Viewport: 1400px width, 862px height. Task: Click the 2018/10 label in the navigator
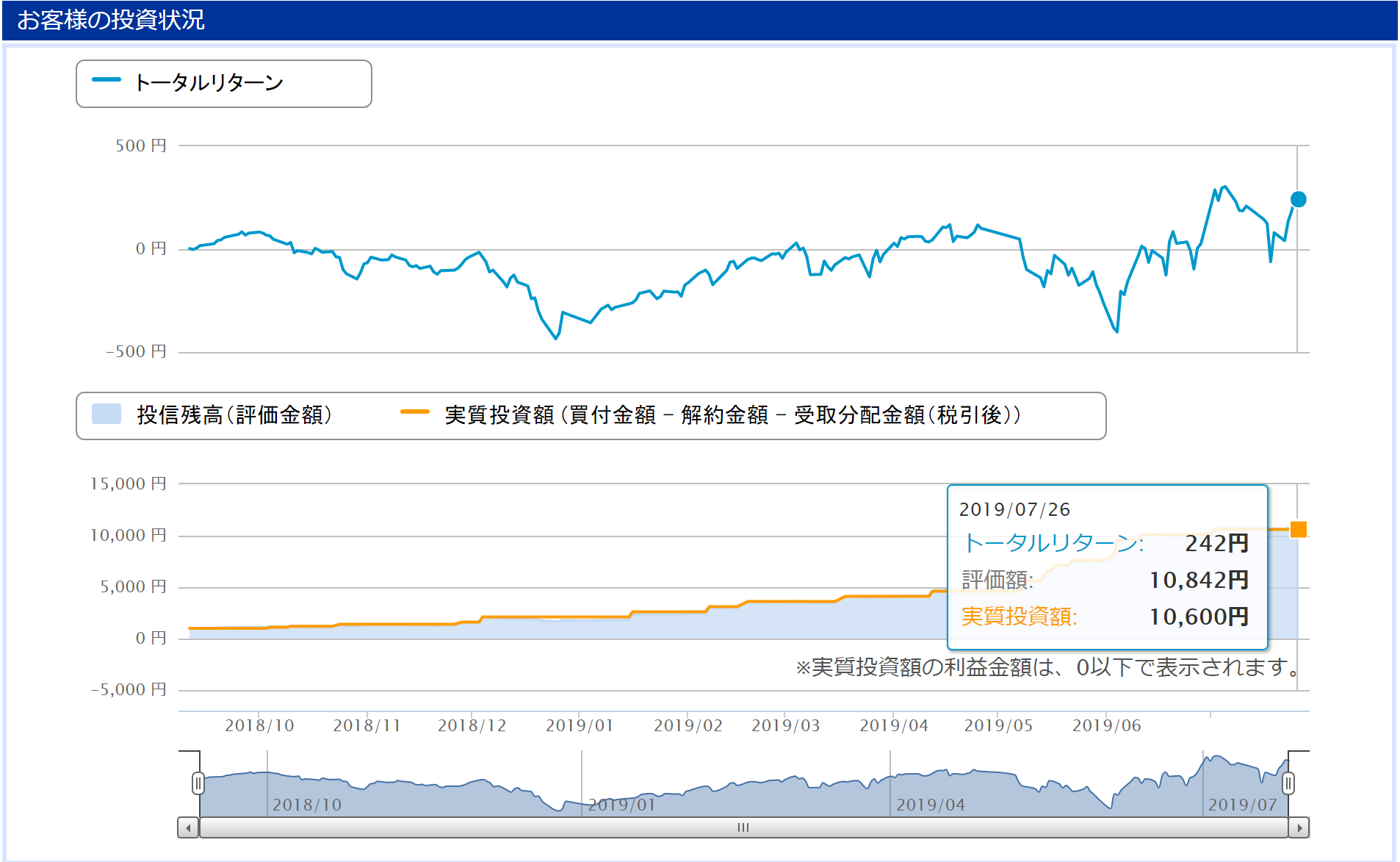(307, 805)
